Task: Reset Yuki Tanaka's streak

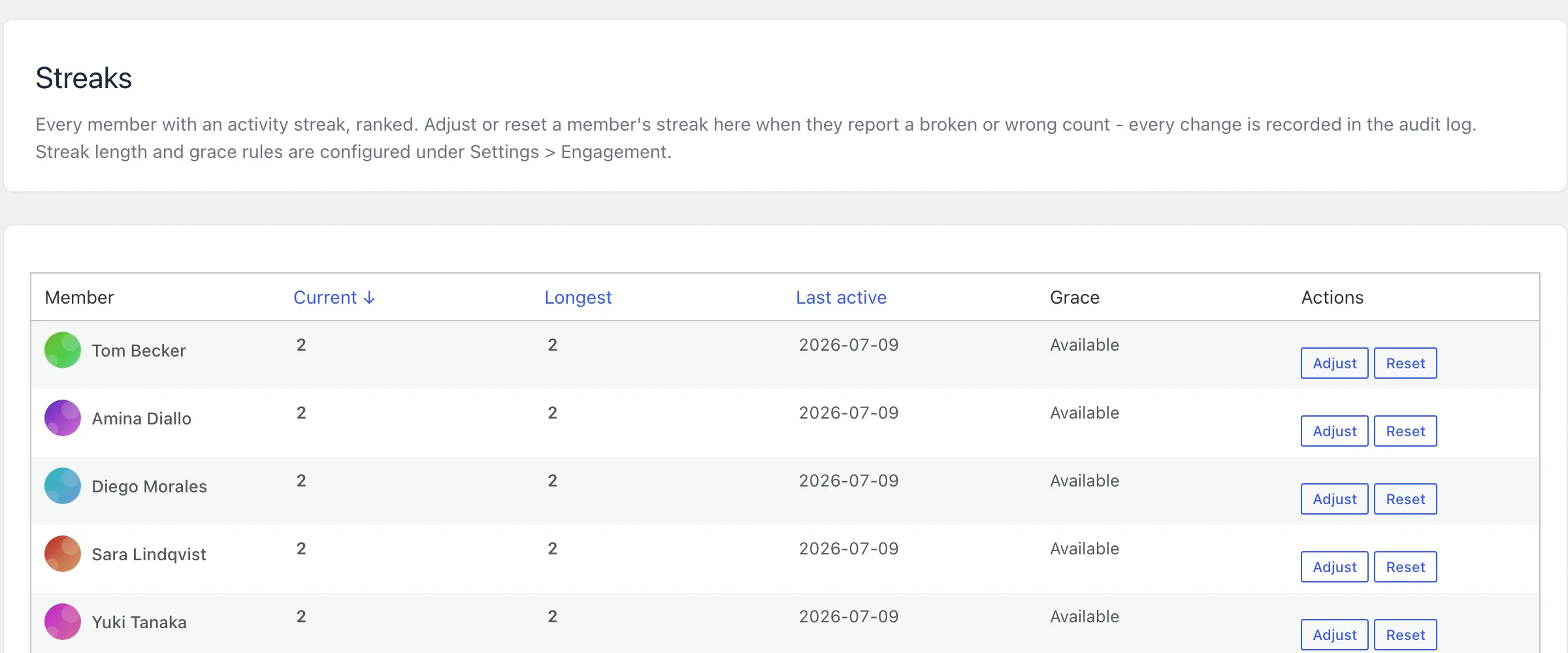Action: click(1405, 635)
